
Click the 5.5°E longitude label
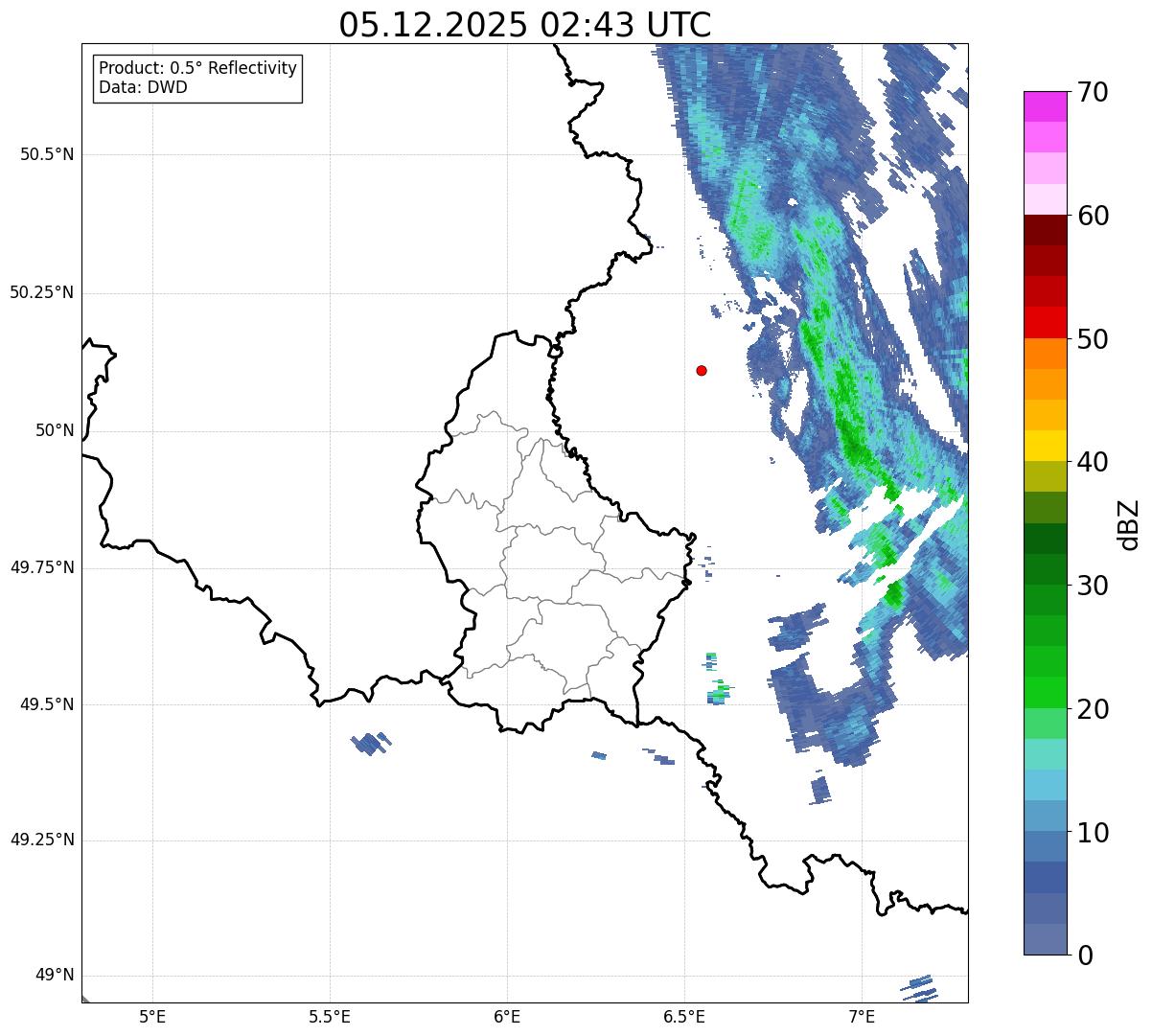pos(330,1016)
